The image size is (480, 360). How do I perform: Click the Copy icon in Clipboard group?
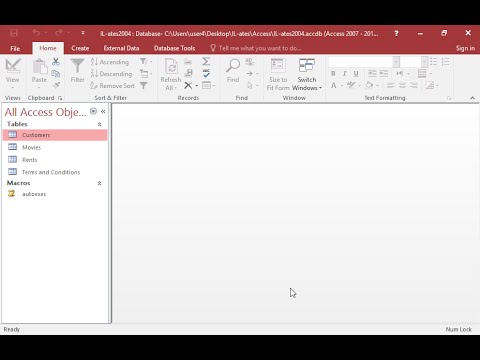tap(56, 73)
